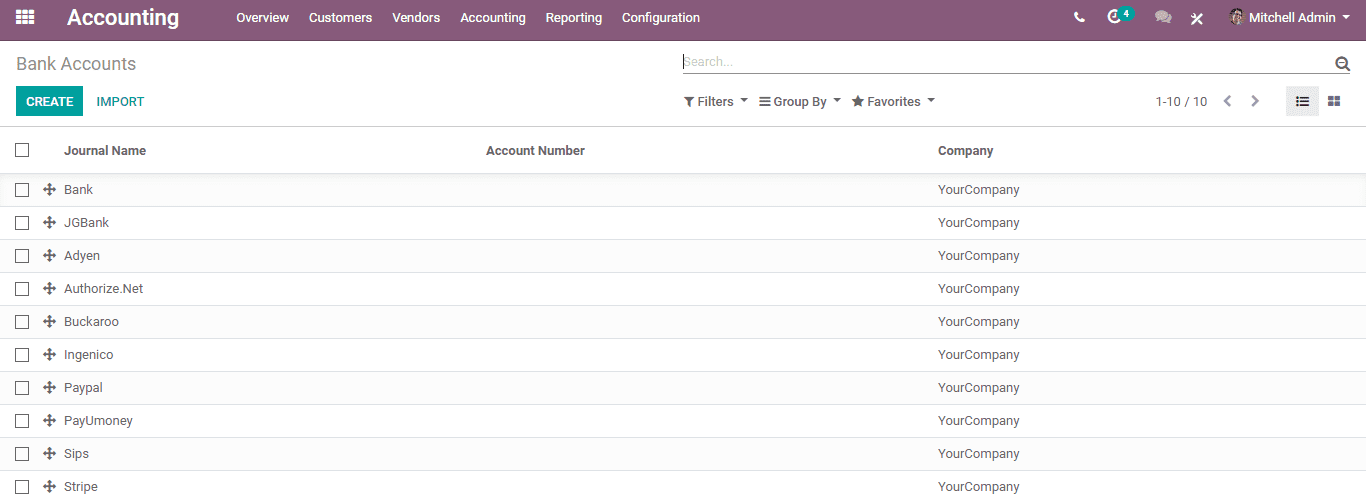
Task: Click the search magnifier icon
Action: pyautogui.click(x=1342, y=63)
